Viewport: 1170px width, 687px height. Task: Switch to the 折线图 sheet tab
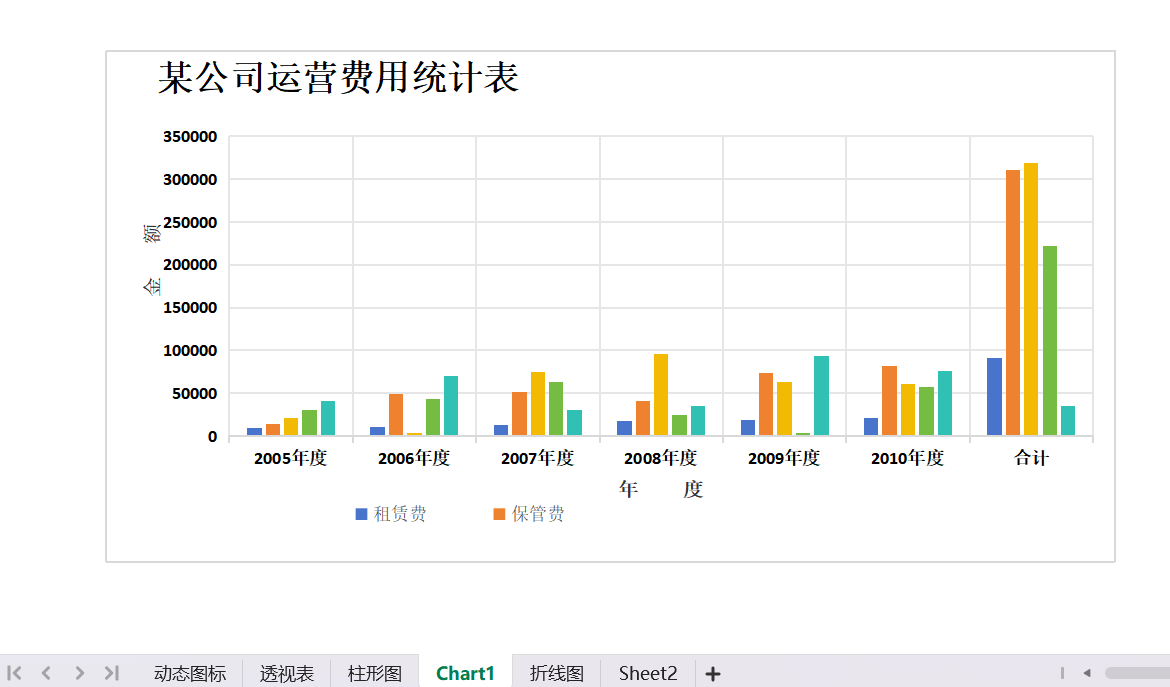(557, 673)
